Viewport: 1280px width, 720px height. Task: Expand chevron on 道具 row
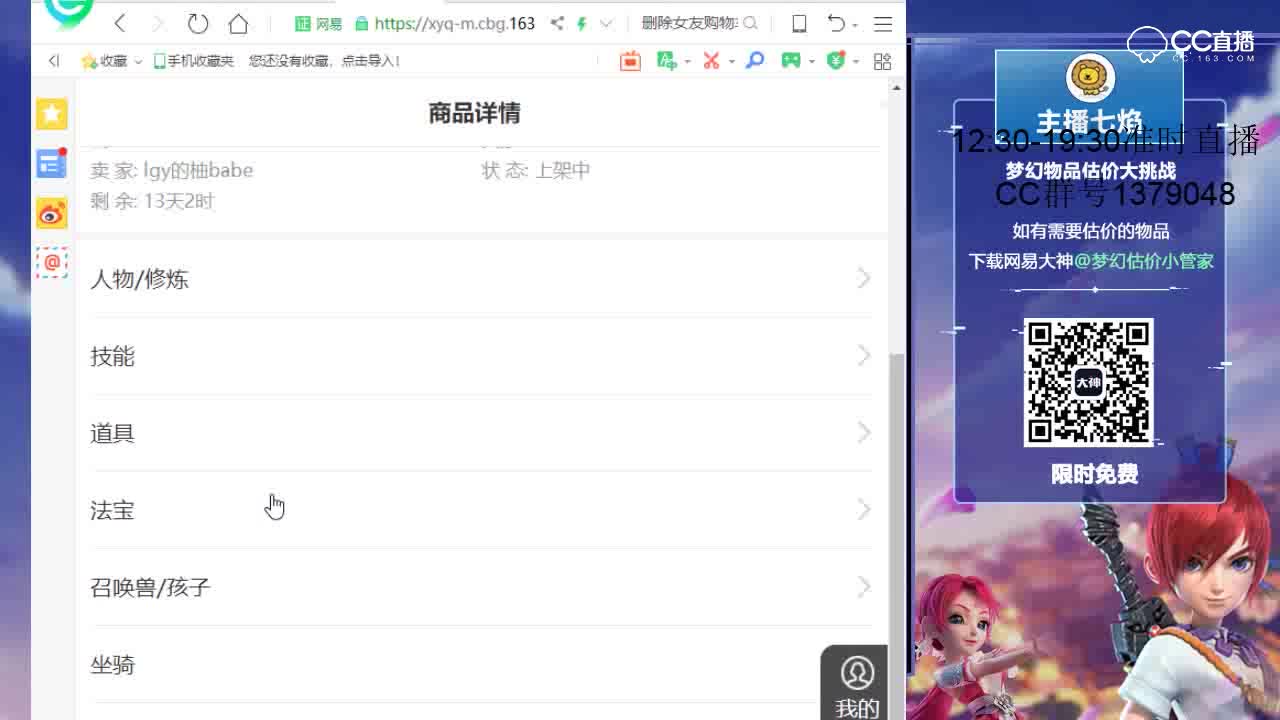click(x=864, y=433)
